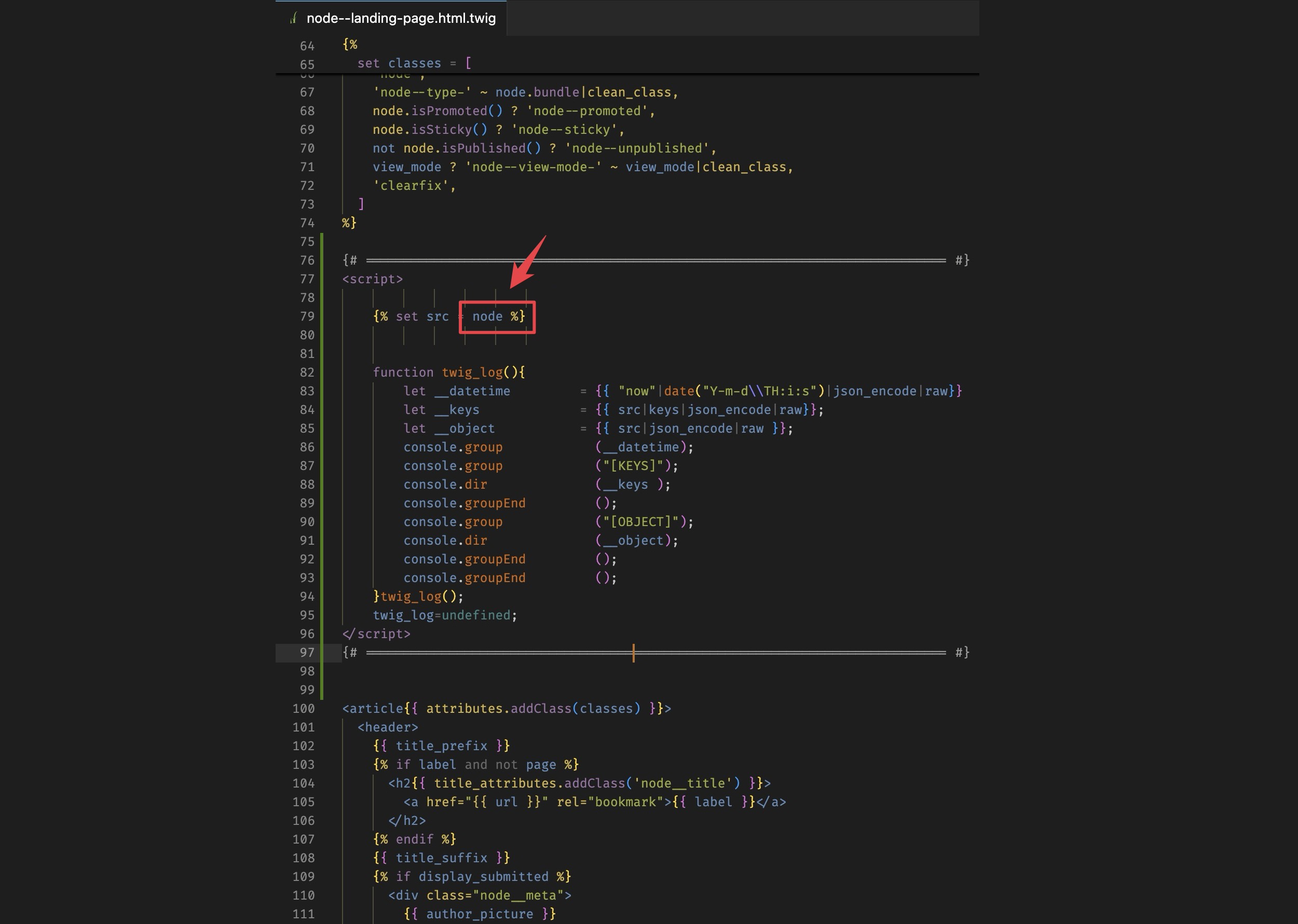Click sticky header text 'set classes = ['
This screenshot has height=924, width=1298.
[414, 63]
